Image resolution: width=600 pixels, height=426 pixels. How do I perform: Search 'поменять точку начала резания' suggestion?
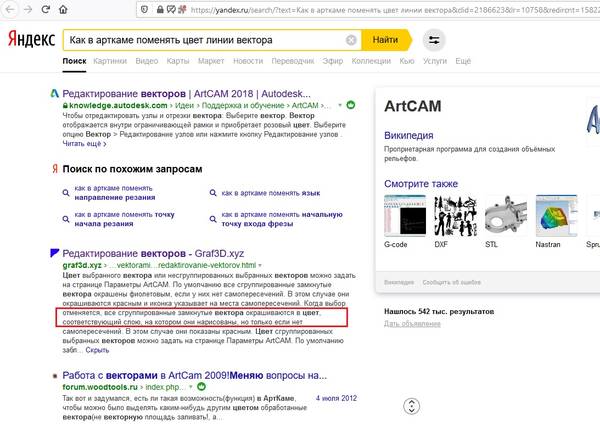coord(124,219)
